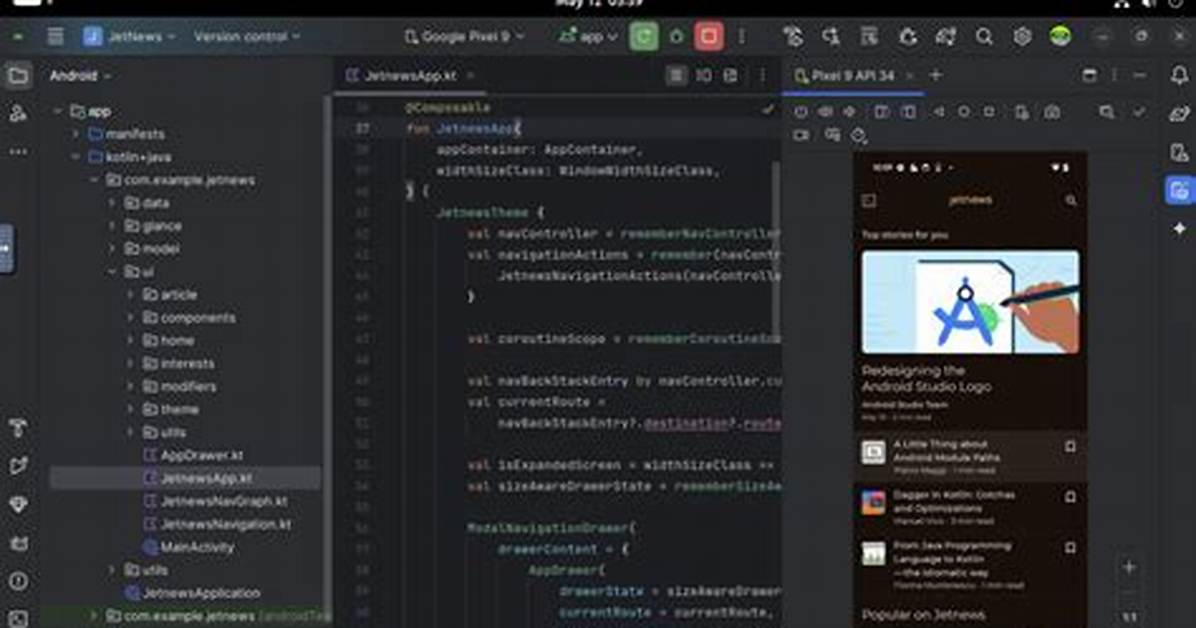Screen dimensions: 1196x628
Task: Open Notifications bell icon
Action: [x=1179, y=75]
